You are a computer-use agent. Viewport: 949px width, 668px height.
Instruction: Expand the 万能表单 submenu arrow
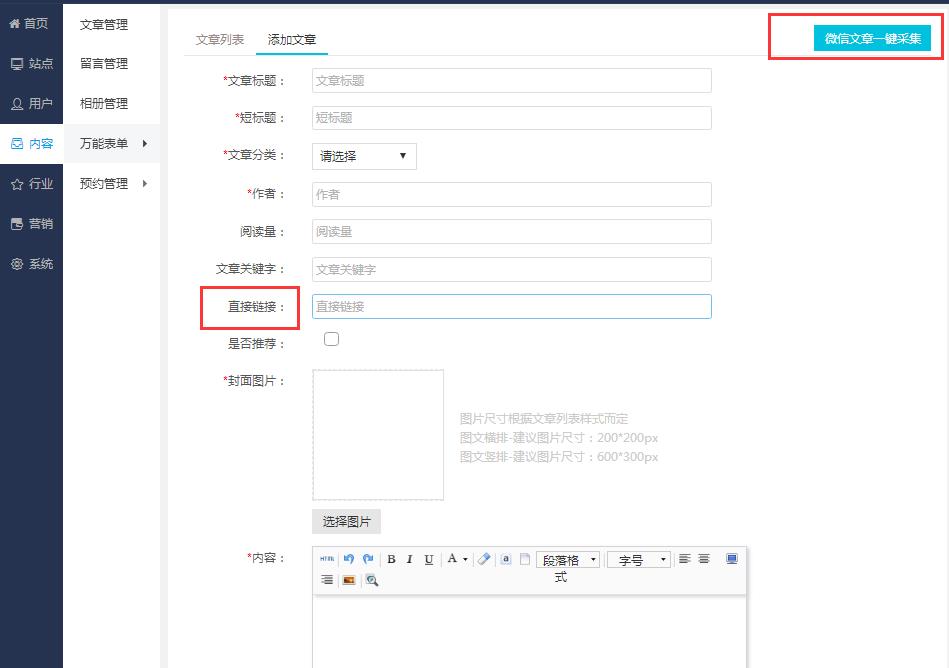click(x=145, y=144)
